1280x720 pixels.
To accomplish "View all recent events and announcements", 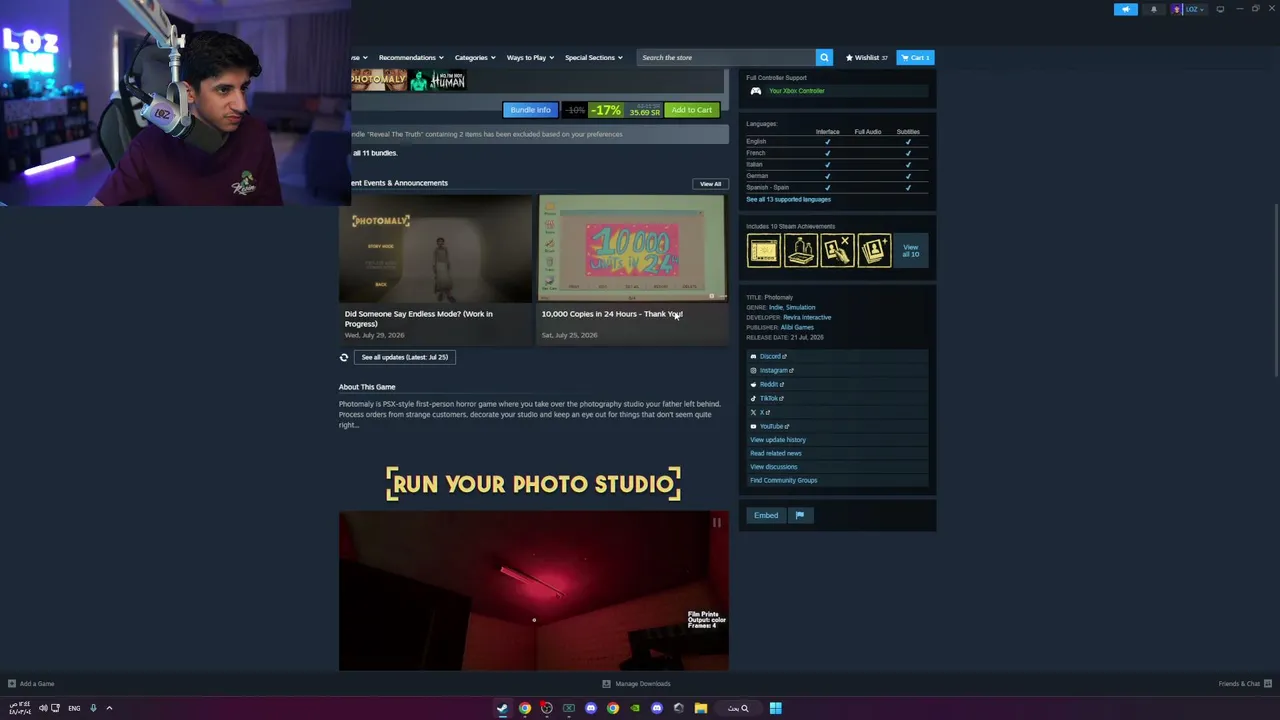I will coord(710,184).
